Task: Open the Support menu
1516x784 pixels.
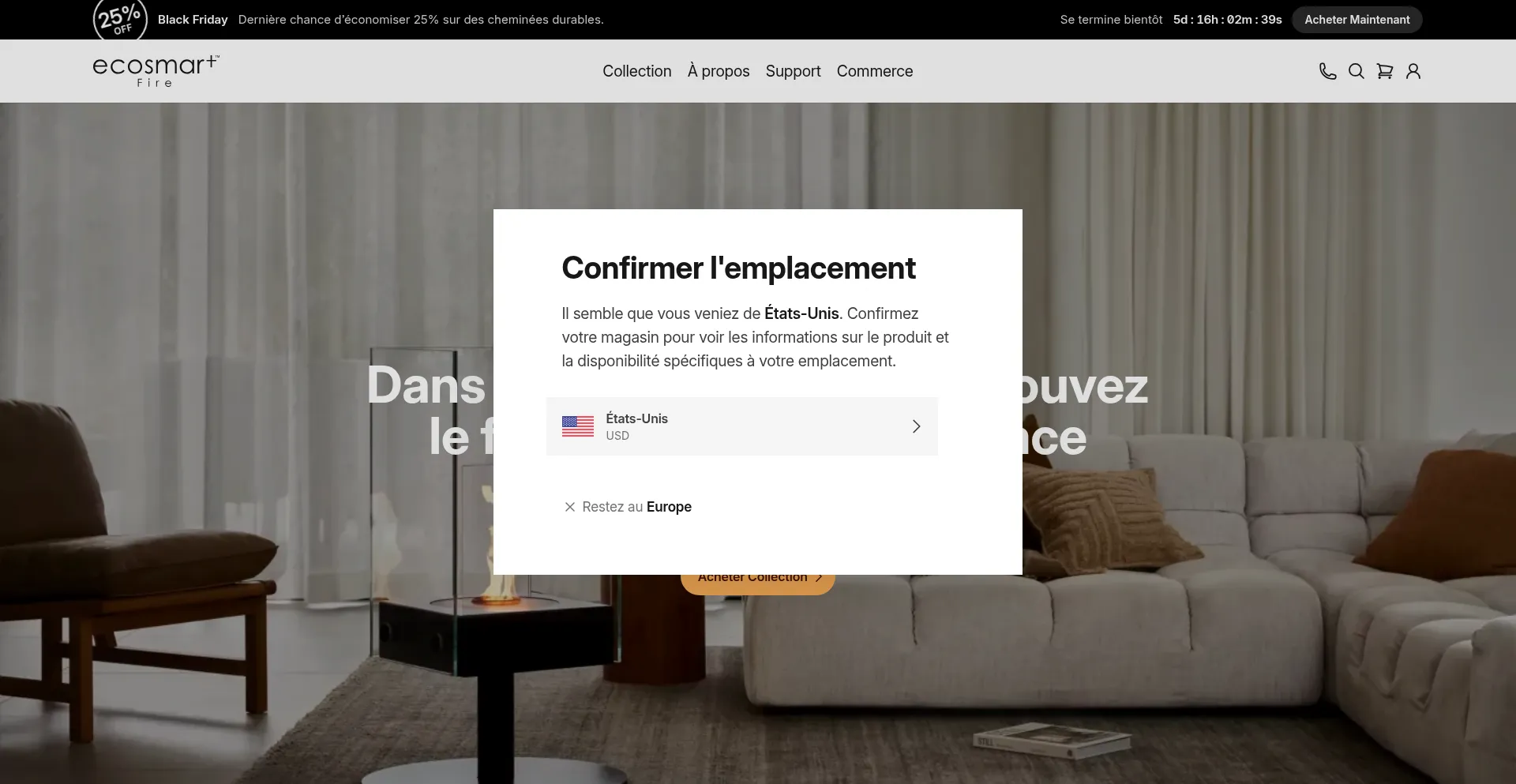Action: (x=793, y=71)
